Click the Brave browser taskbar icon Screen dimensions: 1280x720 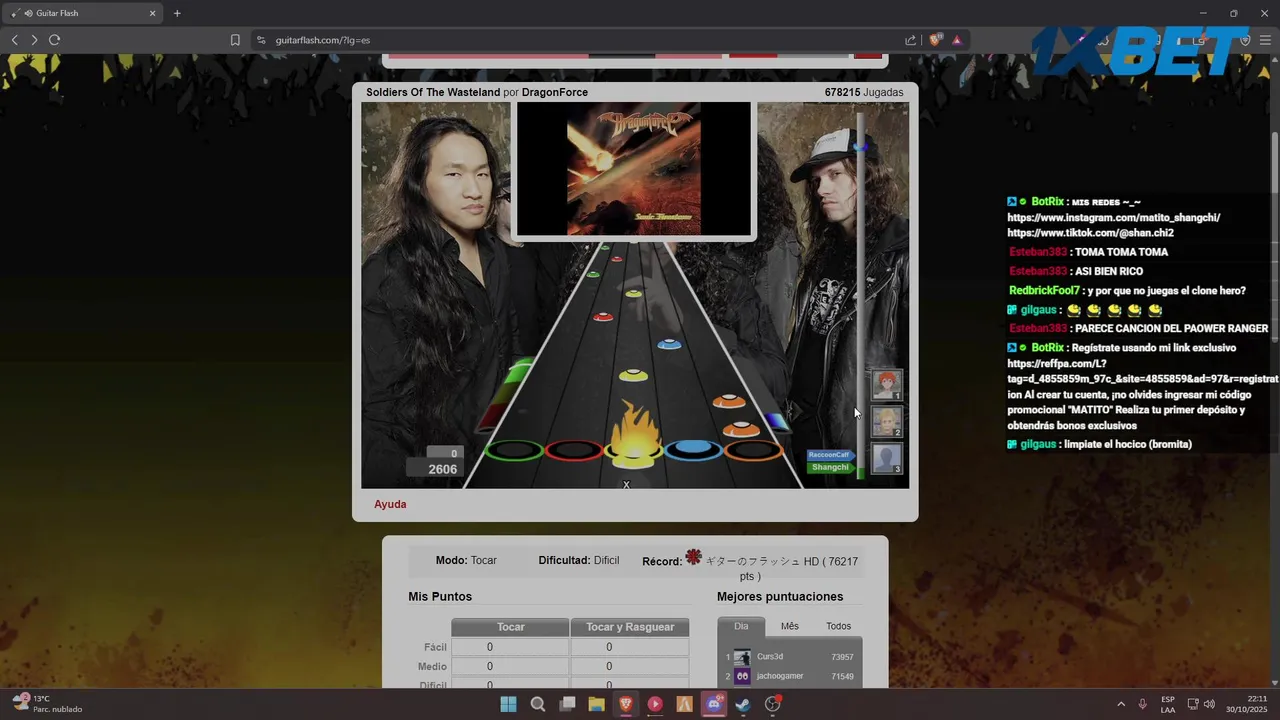coord(626,704)
